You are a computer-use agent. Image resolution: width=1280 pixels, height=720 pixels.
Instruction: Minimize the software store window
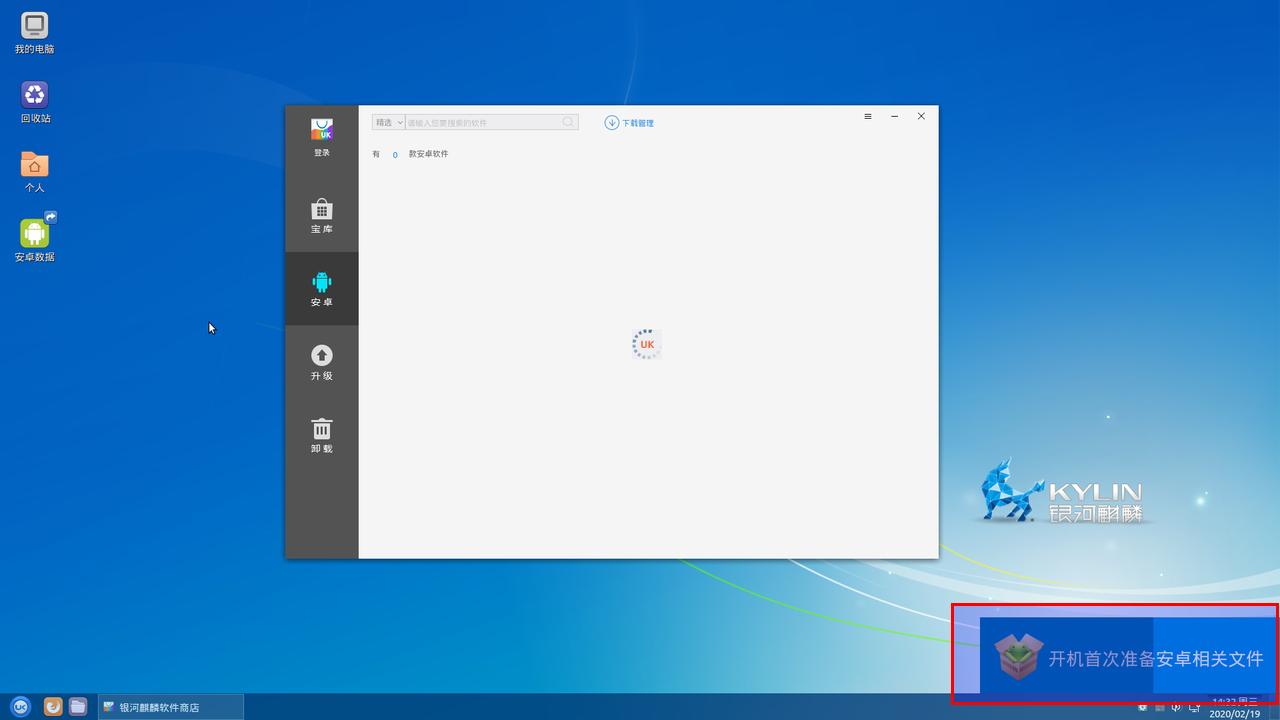pos(894,116)
